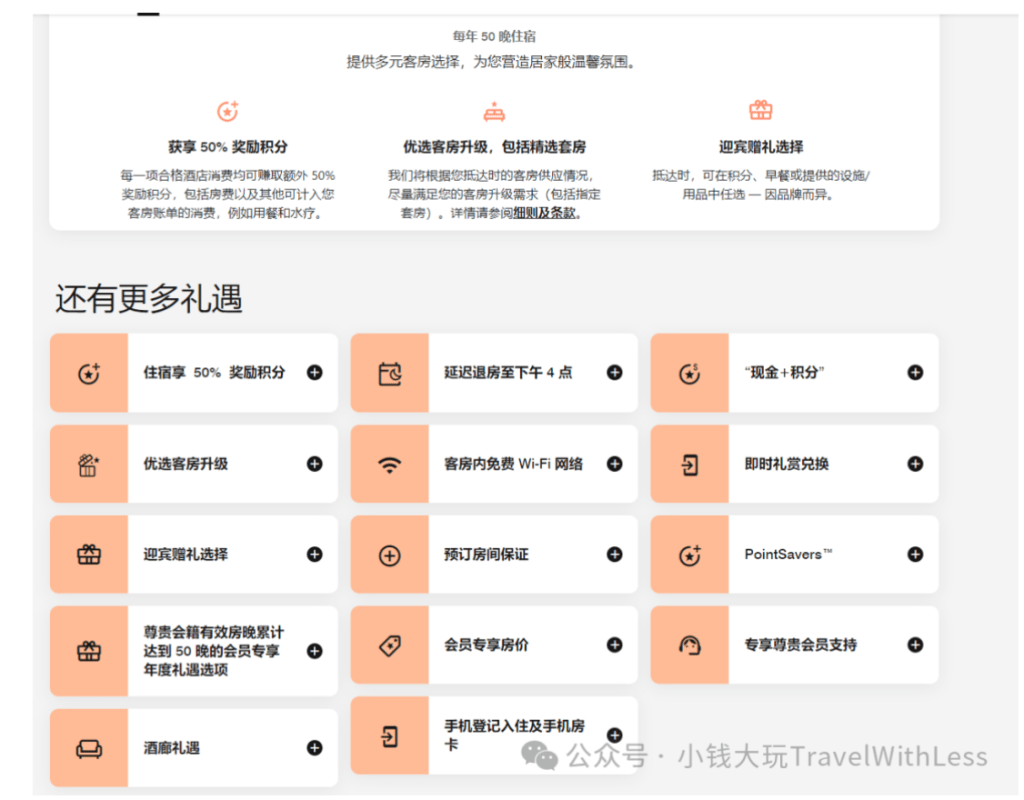Expand the 延迟退房至下午 4 点 details

(615, 373)
